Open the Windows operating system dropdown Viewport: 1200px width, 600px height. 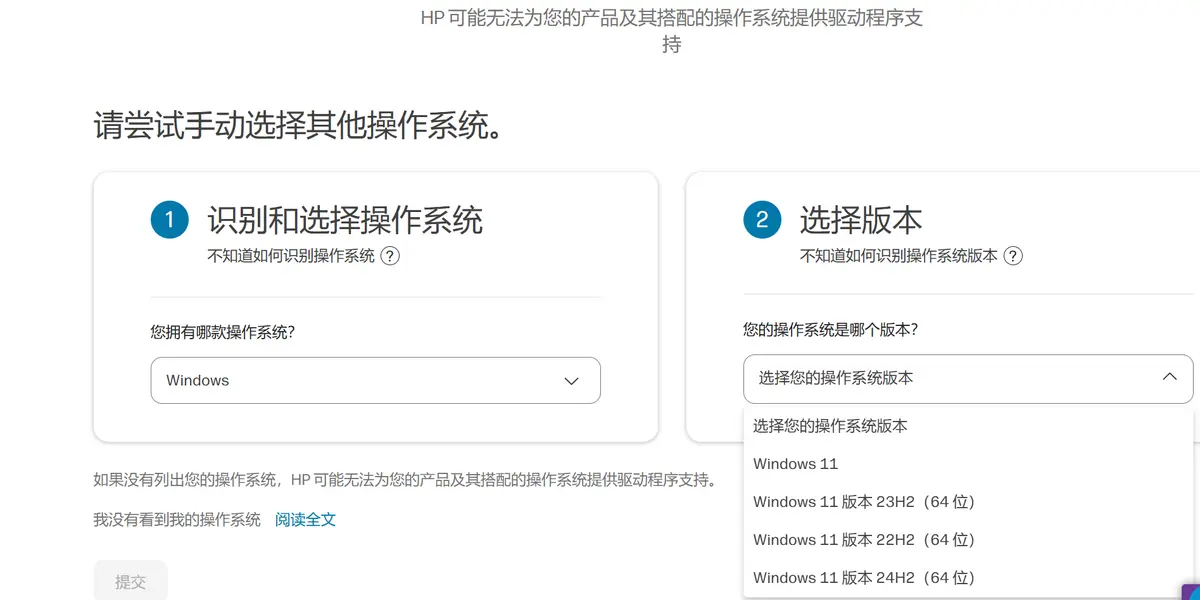point(375,380)
